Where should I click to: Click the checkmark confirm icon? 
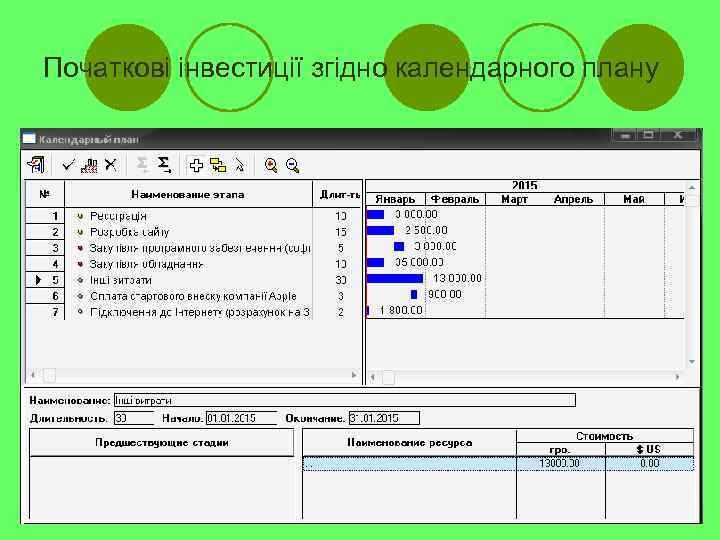(68, 164)
